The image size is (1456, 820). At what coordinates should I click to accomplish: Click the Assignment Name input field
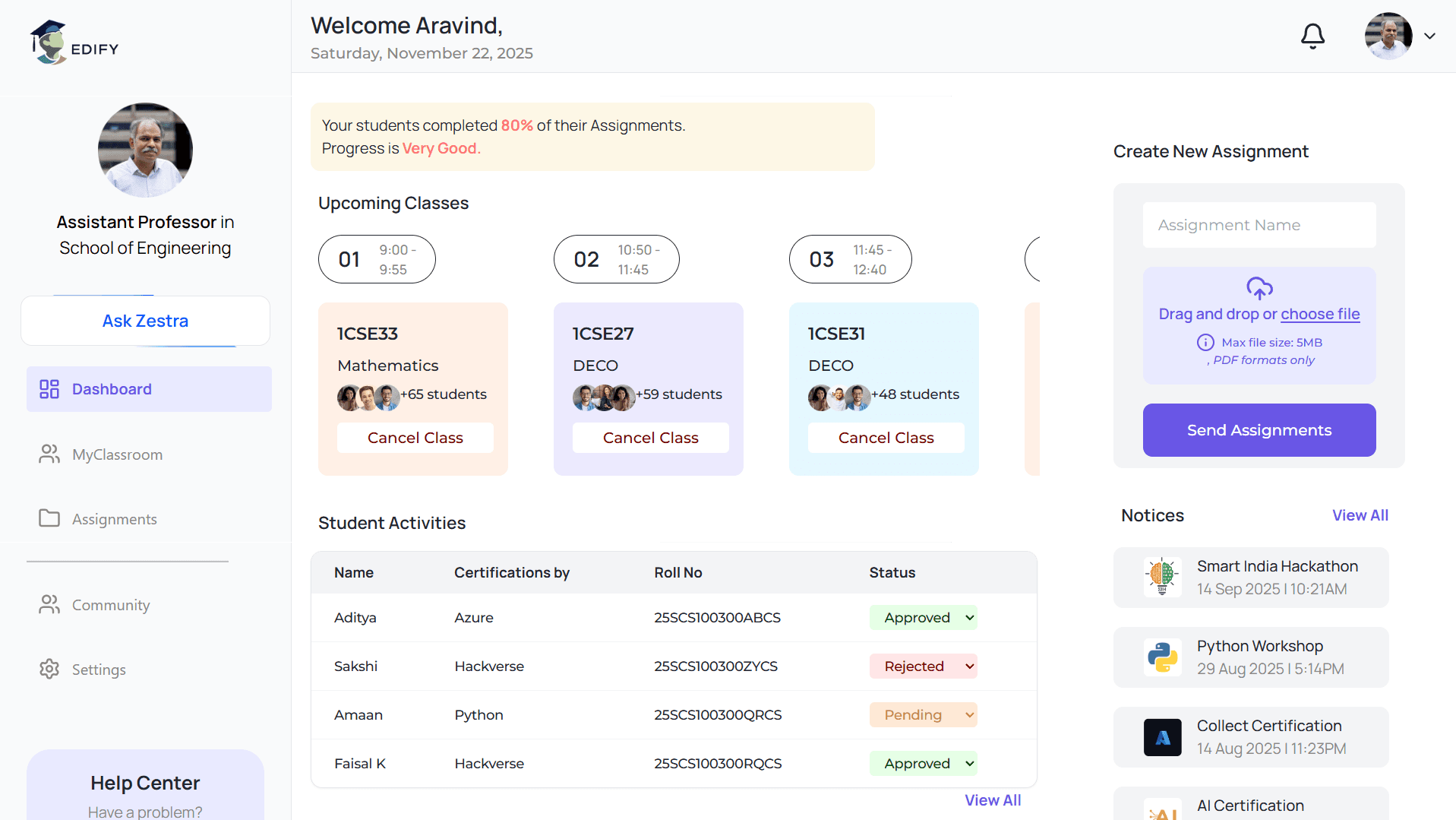tap(1259, 225)
